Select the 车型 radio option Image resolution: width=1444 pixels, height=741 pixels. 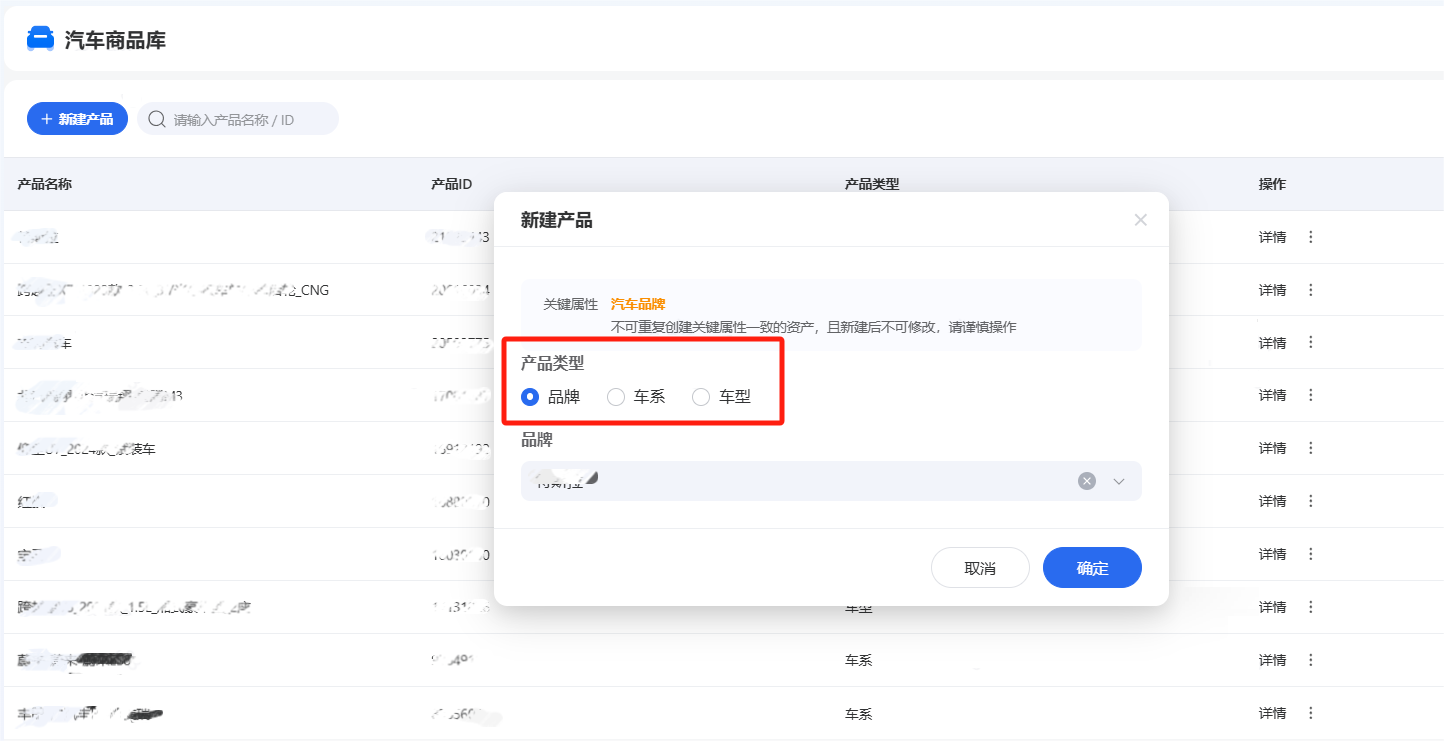721,397
